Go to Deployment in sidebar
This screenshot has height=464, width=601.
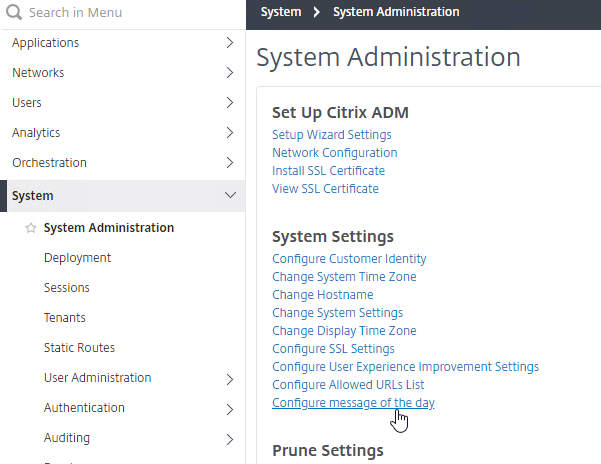point(77,257)
